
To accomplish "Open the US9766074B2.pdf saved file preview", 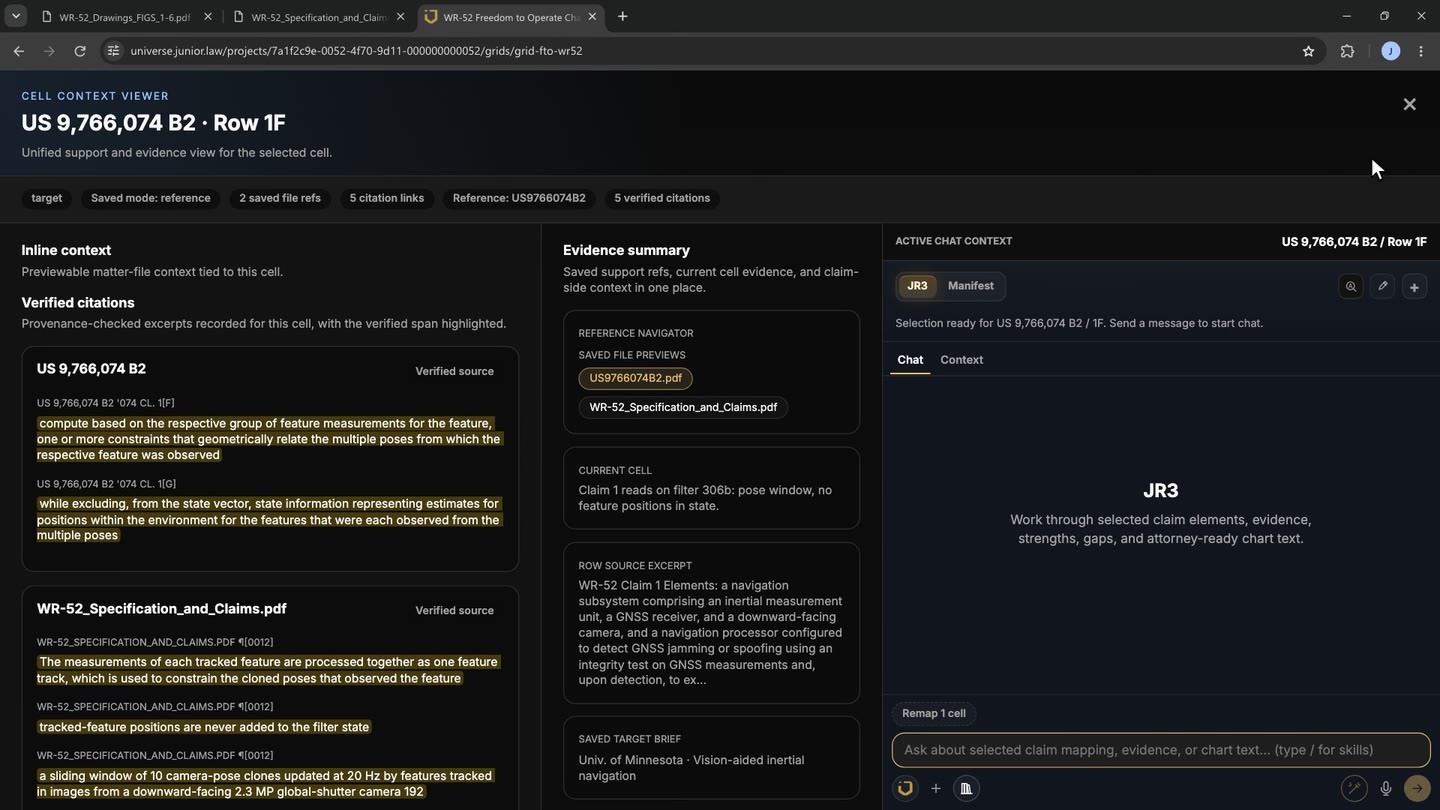I will coord(636,379).
